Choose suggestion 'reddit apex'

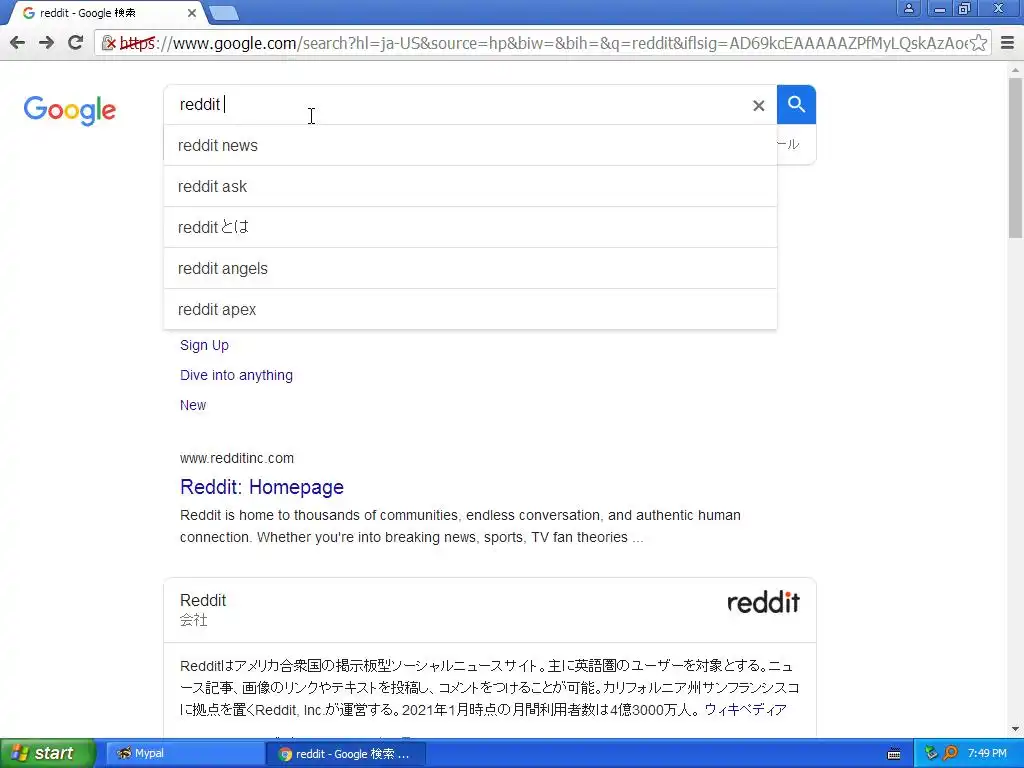tap(470, 310)
